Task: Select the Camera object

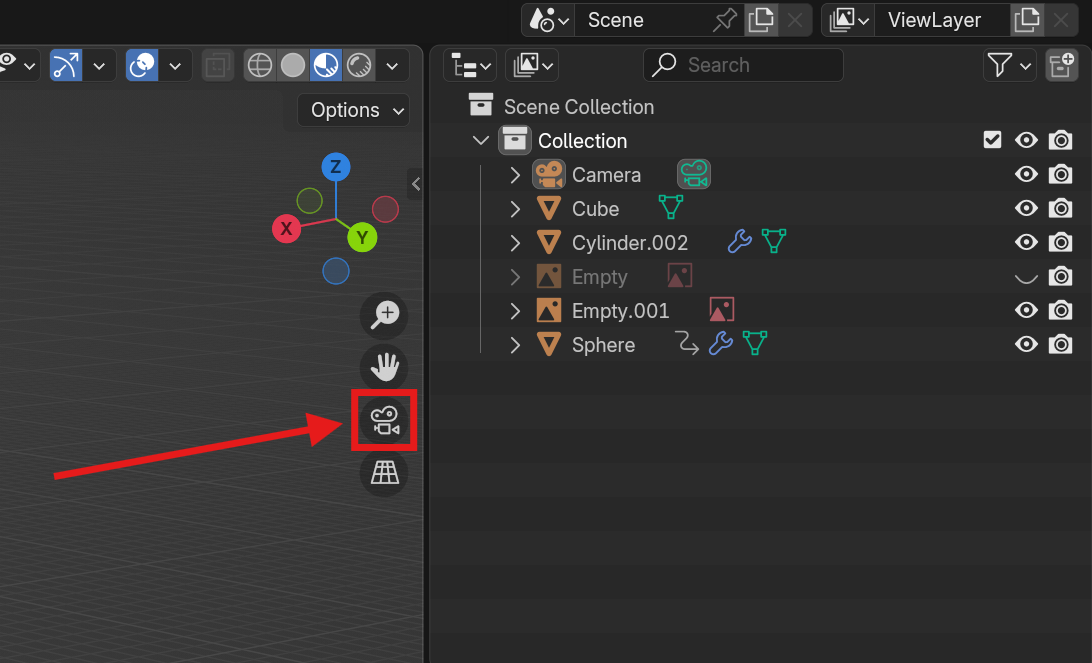Action: [x=606, y=175]
